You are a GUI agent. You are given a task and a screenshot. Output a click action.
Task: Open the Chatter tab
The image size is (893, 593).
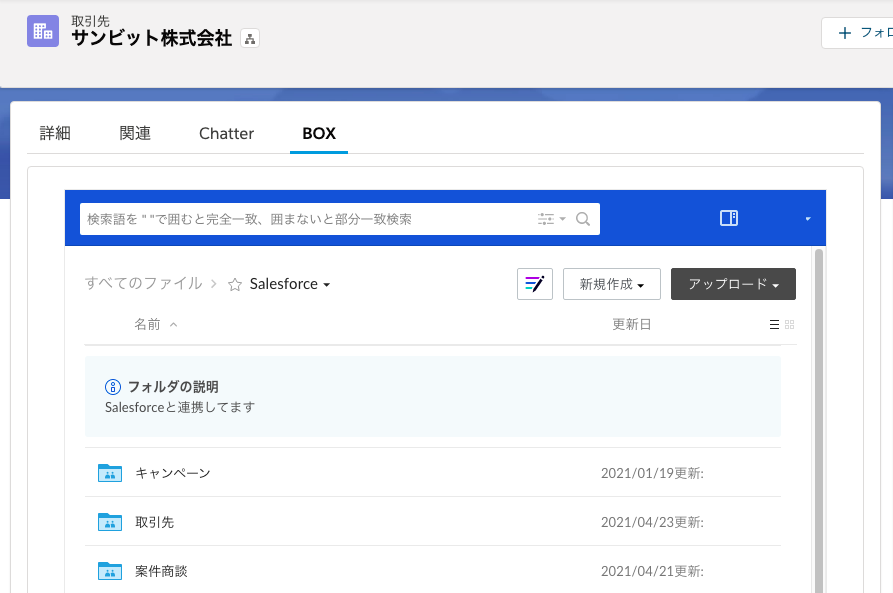coord(226,133)
